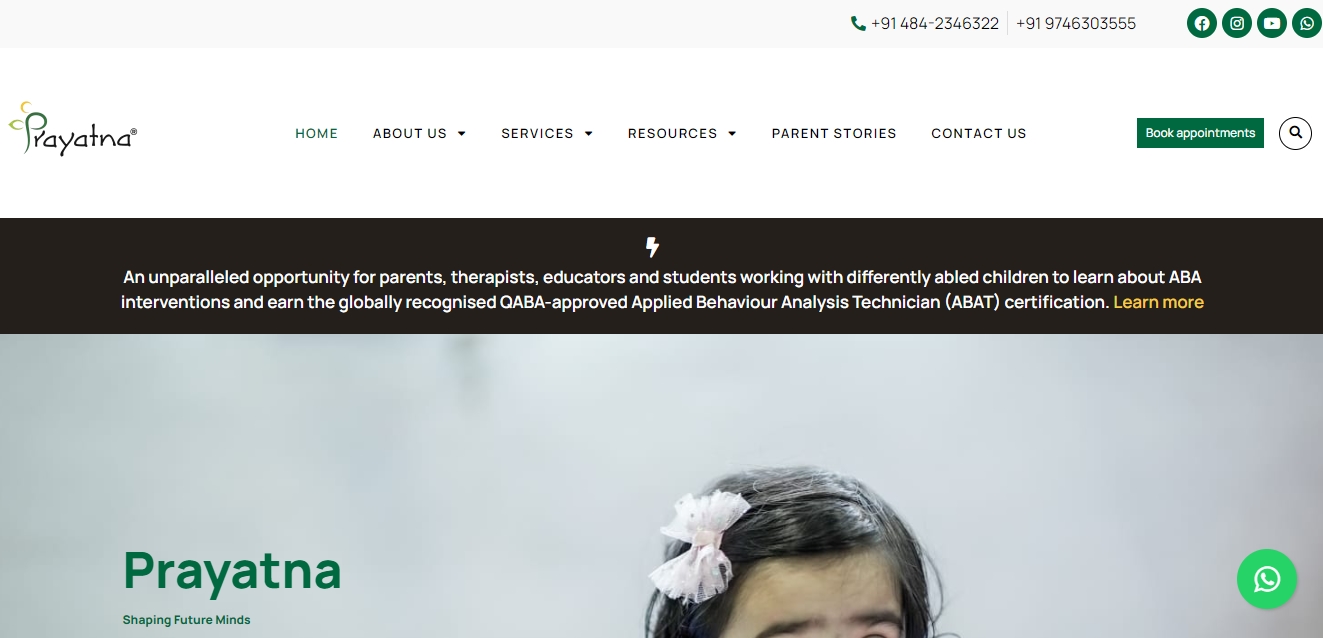Click the Prayatna logo
This screenshot has width=1323, height=638.
(73, 129)
